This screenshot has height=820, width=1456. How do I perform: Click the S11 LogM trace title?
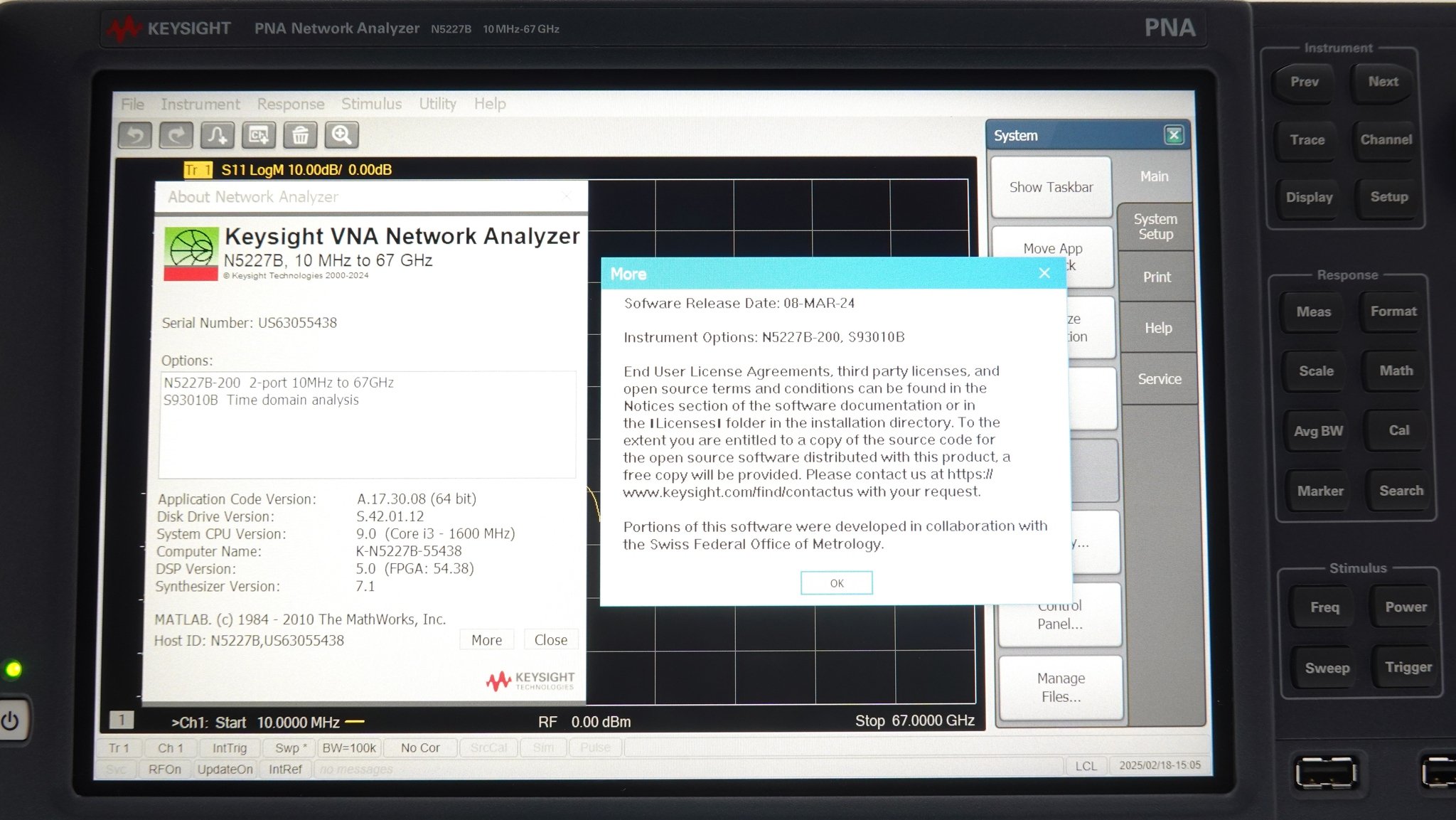point(306,170)
